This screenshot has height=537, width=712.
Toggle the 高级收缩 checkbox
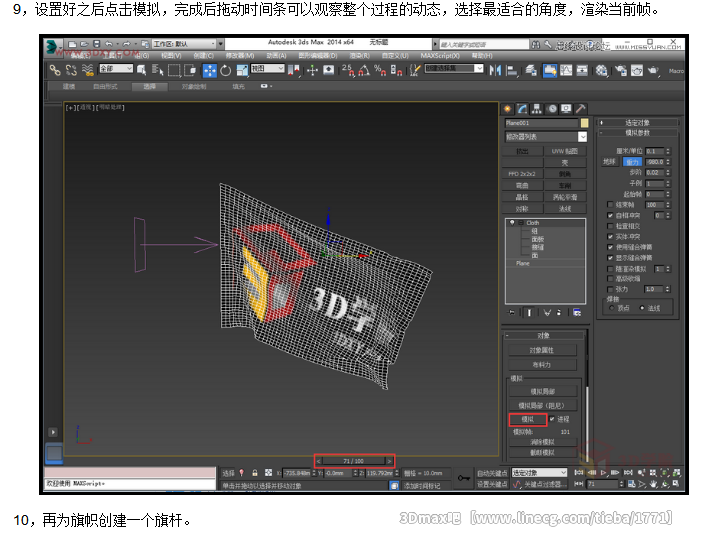pos(610,279)
